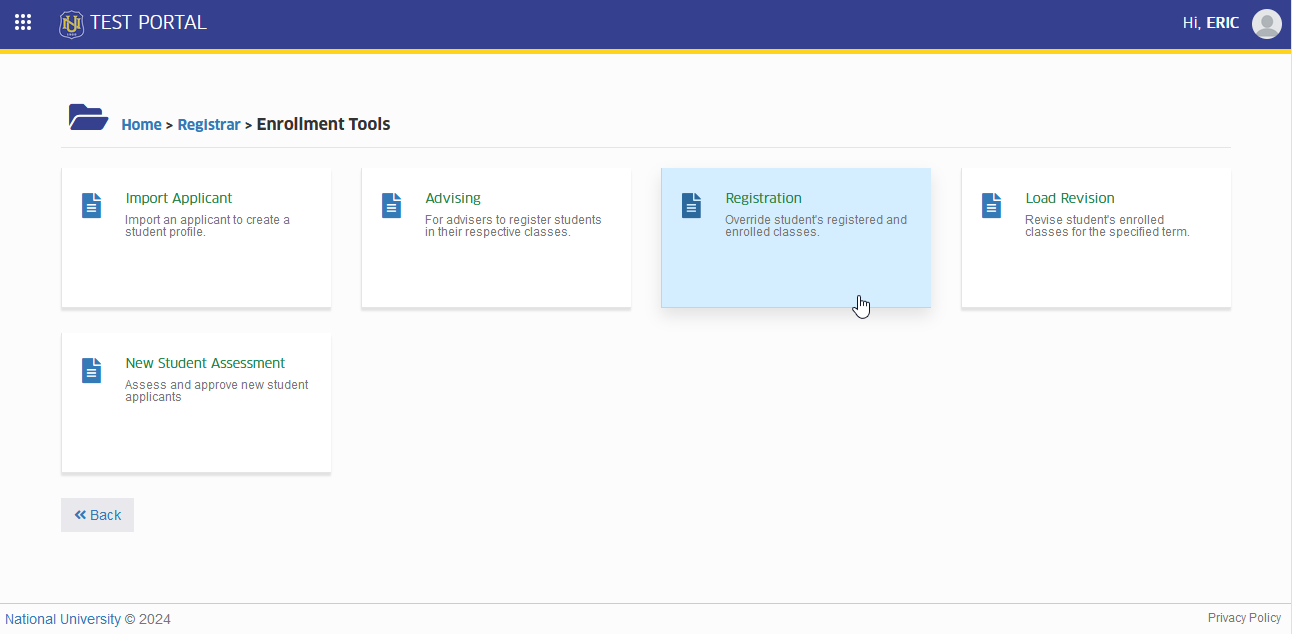Click the Enrollment Tools breadcrumb heading
Screen dimensions: 1292x634
pyautogui.click(x=323, y=124)
